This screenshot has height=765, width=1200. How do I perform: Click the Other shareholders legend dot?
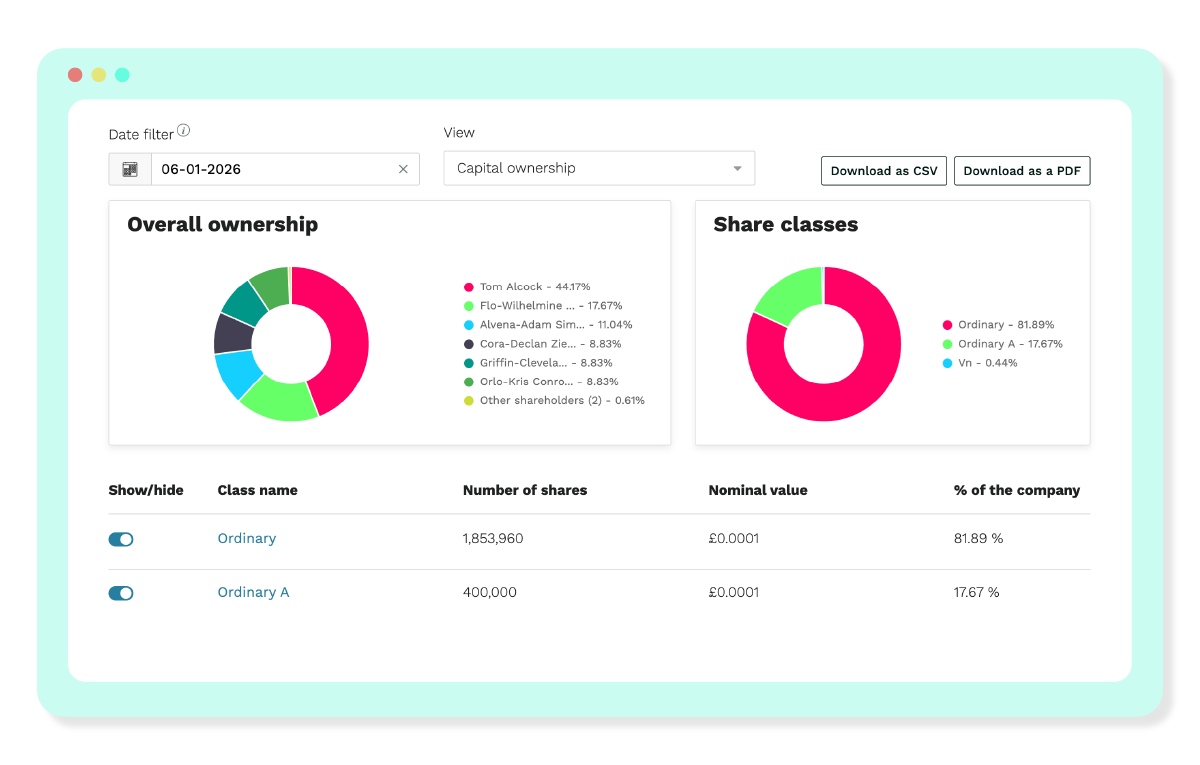coord(468,401)
